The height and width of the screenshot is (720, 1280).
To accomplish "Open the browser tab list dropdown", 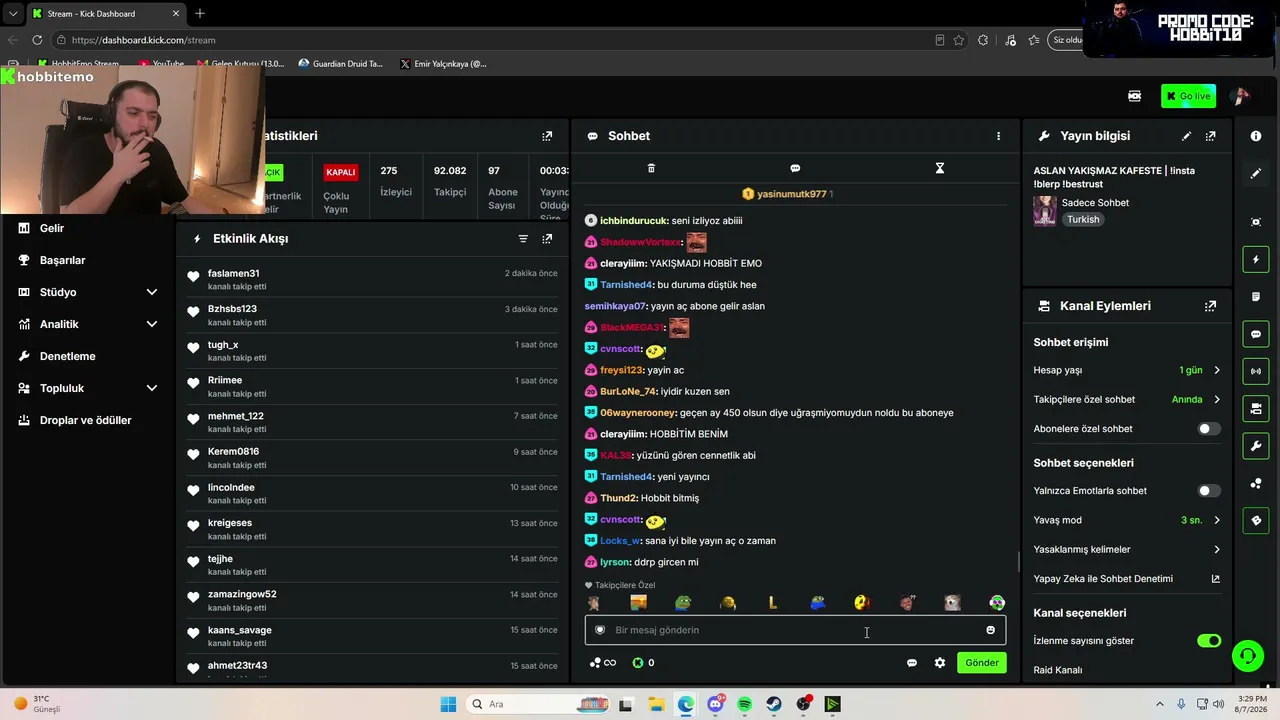I will coord(13,14).
